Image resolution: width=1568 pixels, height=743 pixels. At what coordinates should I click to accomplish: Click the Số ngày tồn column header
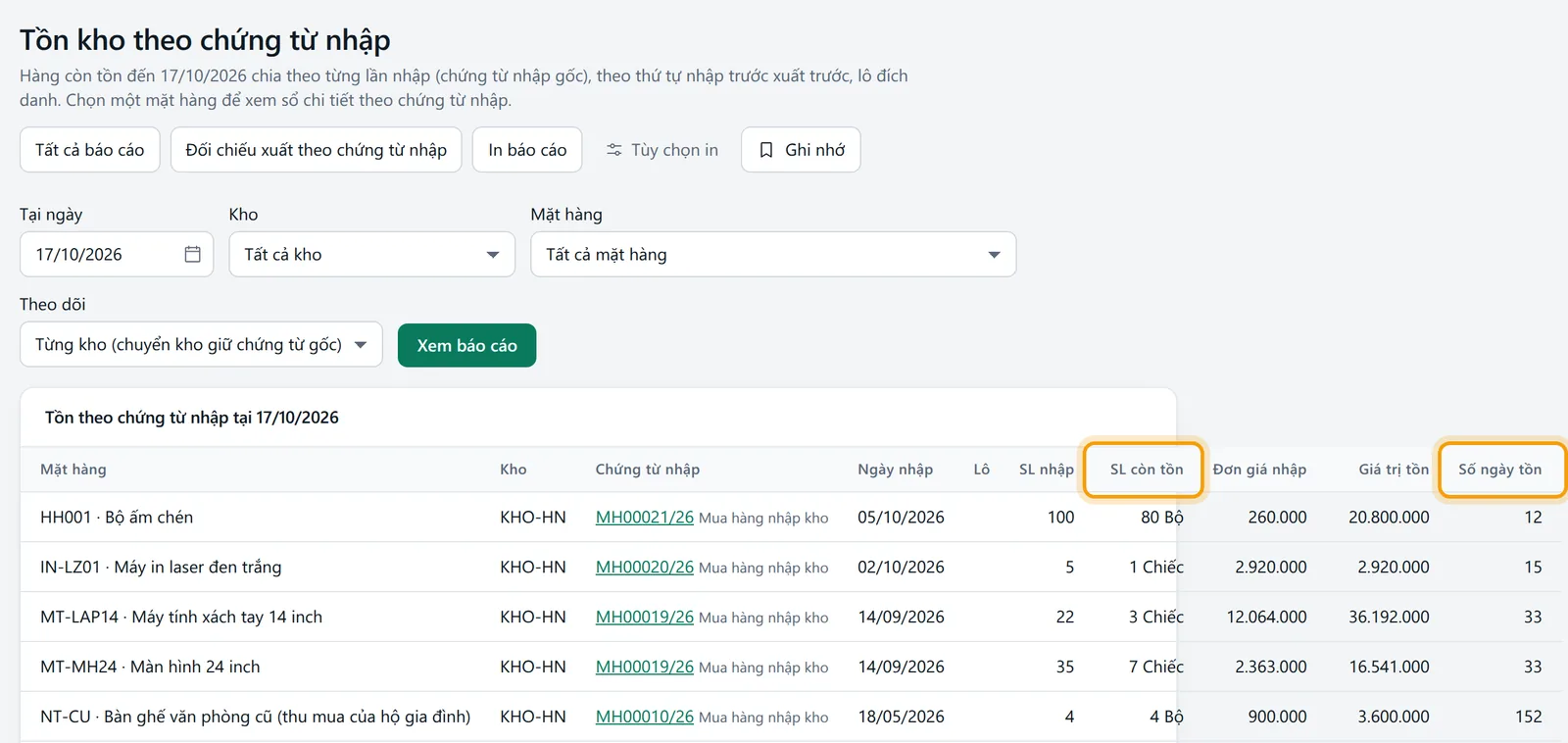1499,469
